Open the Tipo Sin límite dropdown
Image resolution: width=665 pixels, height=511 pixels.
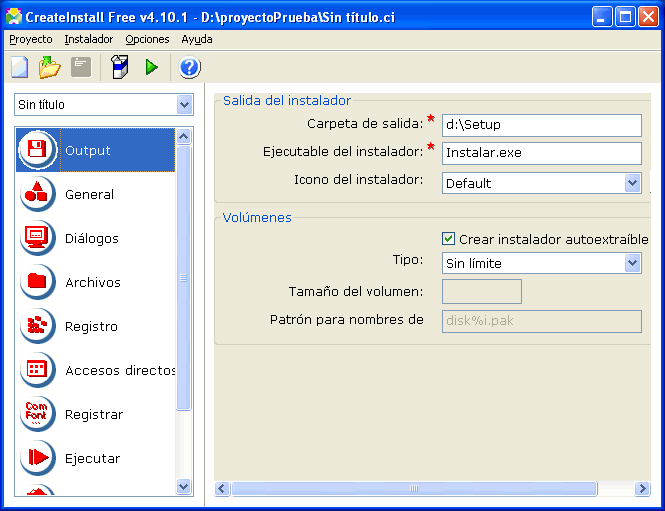click(632, 263)
